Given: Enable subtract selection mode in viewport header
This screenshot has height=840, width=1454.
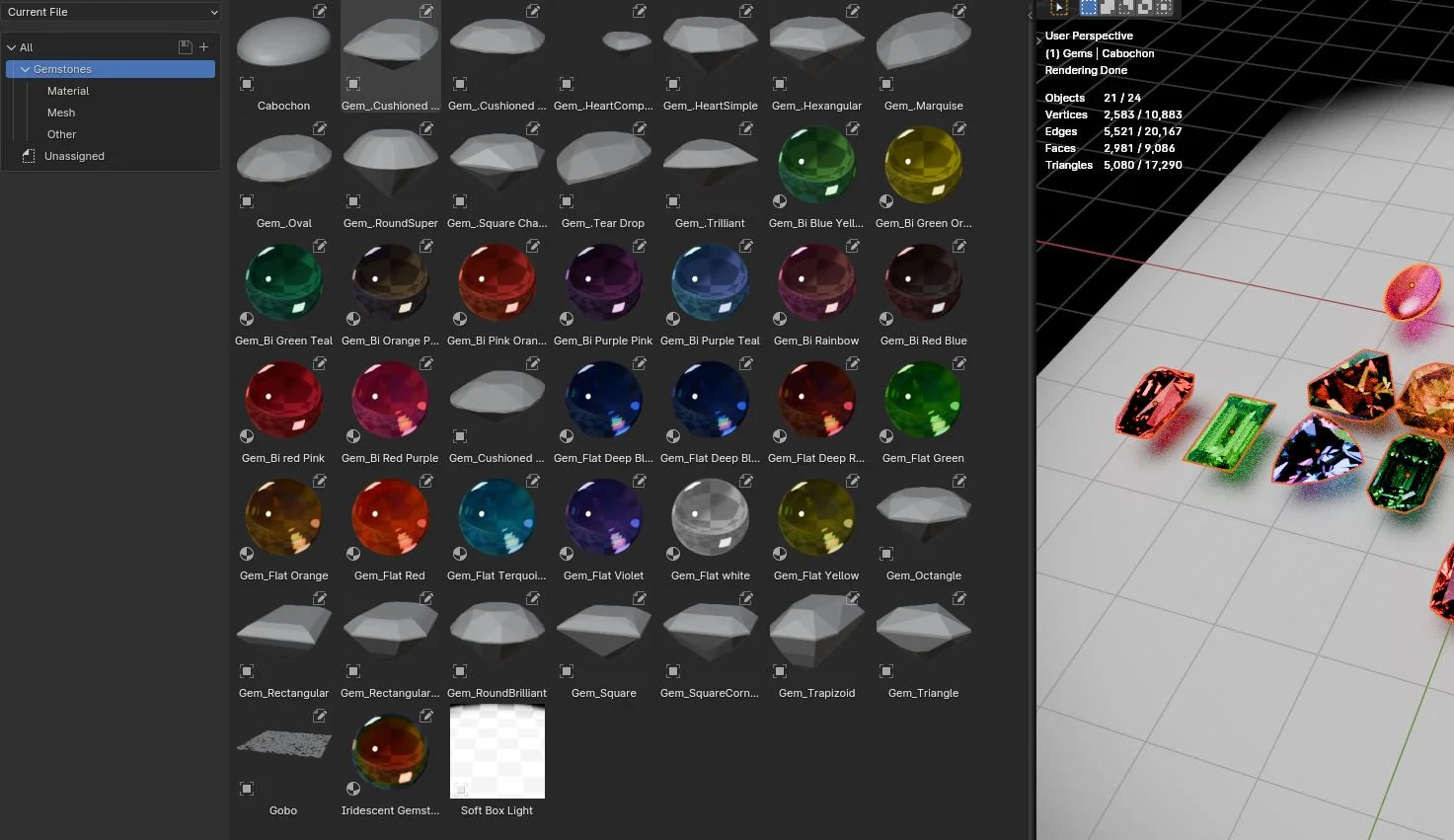Looking at the screenshot, I should pyautogui.click(x=1125, y=8).
